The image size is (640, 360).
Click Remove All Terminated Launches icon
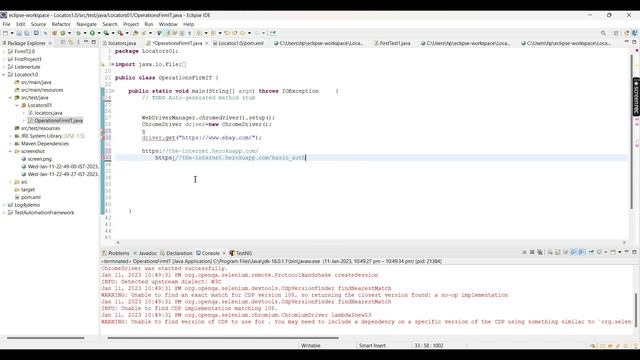point(540,252)
